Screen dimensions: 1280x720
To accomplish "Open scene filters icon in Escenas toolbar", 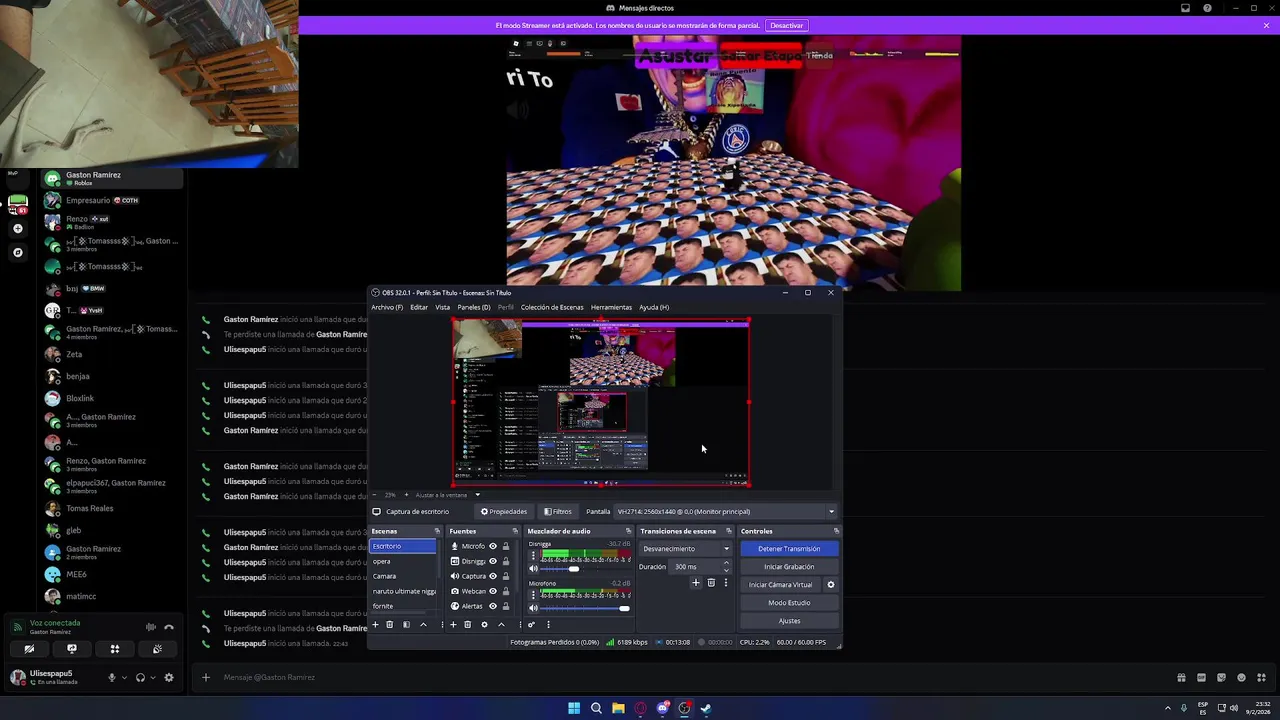I will [x=406, y=624].
